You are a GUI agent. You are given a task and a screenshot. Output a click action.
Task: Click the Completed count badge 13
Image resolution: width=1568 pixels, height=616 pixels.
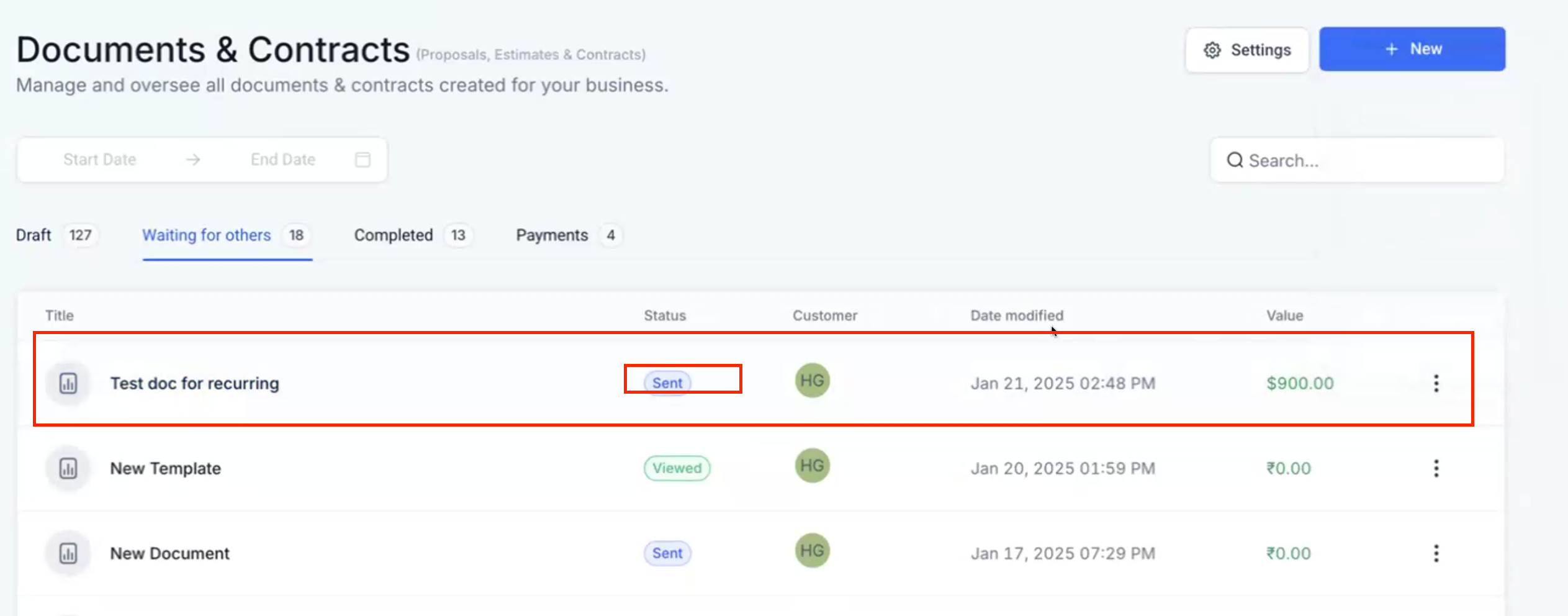458,235
